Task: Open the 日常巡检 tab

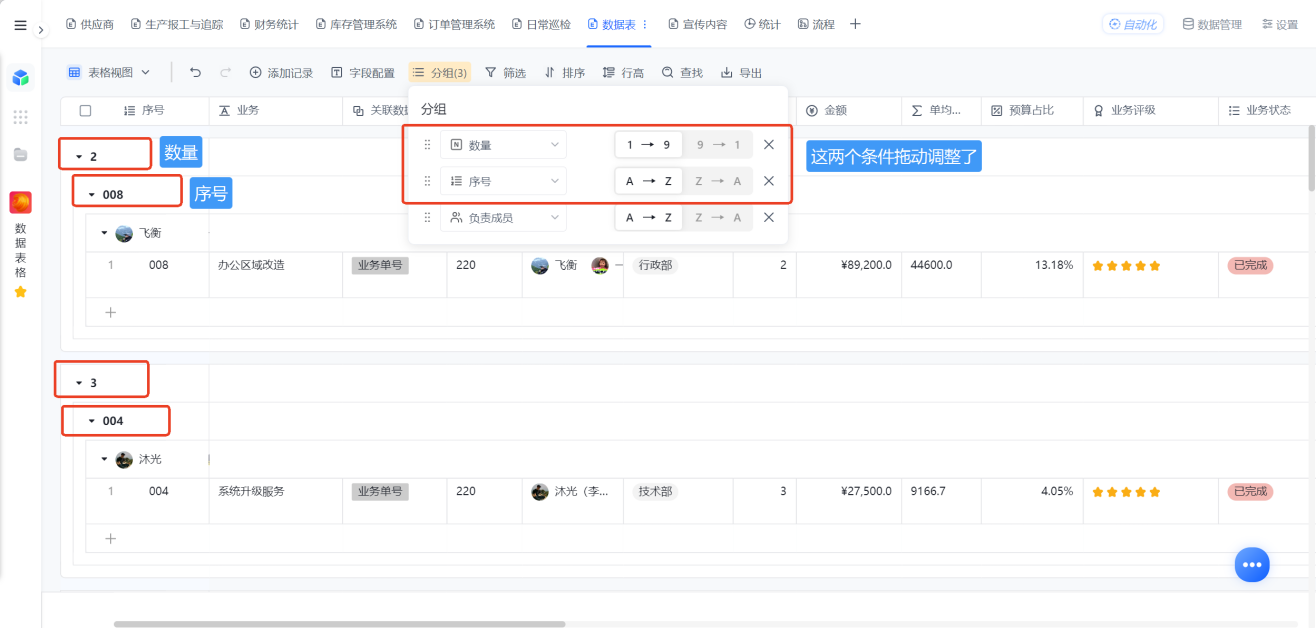Action: (x=541, y=24)
